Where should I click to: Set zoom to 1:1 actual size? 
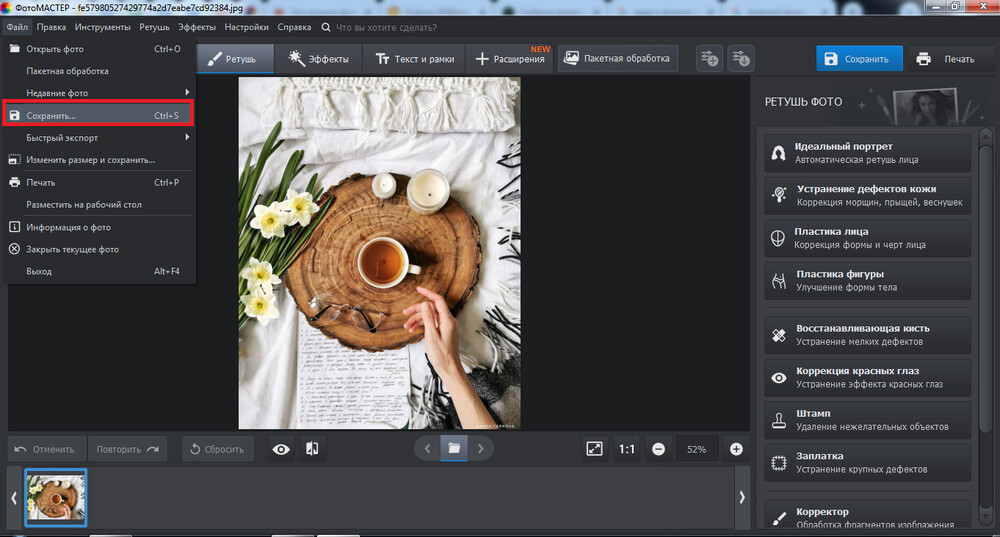click(626, 449)
